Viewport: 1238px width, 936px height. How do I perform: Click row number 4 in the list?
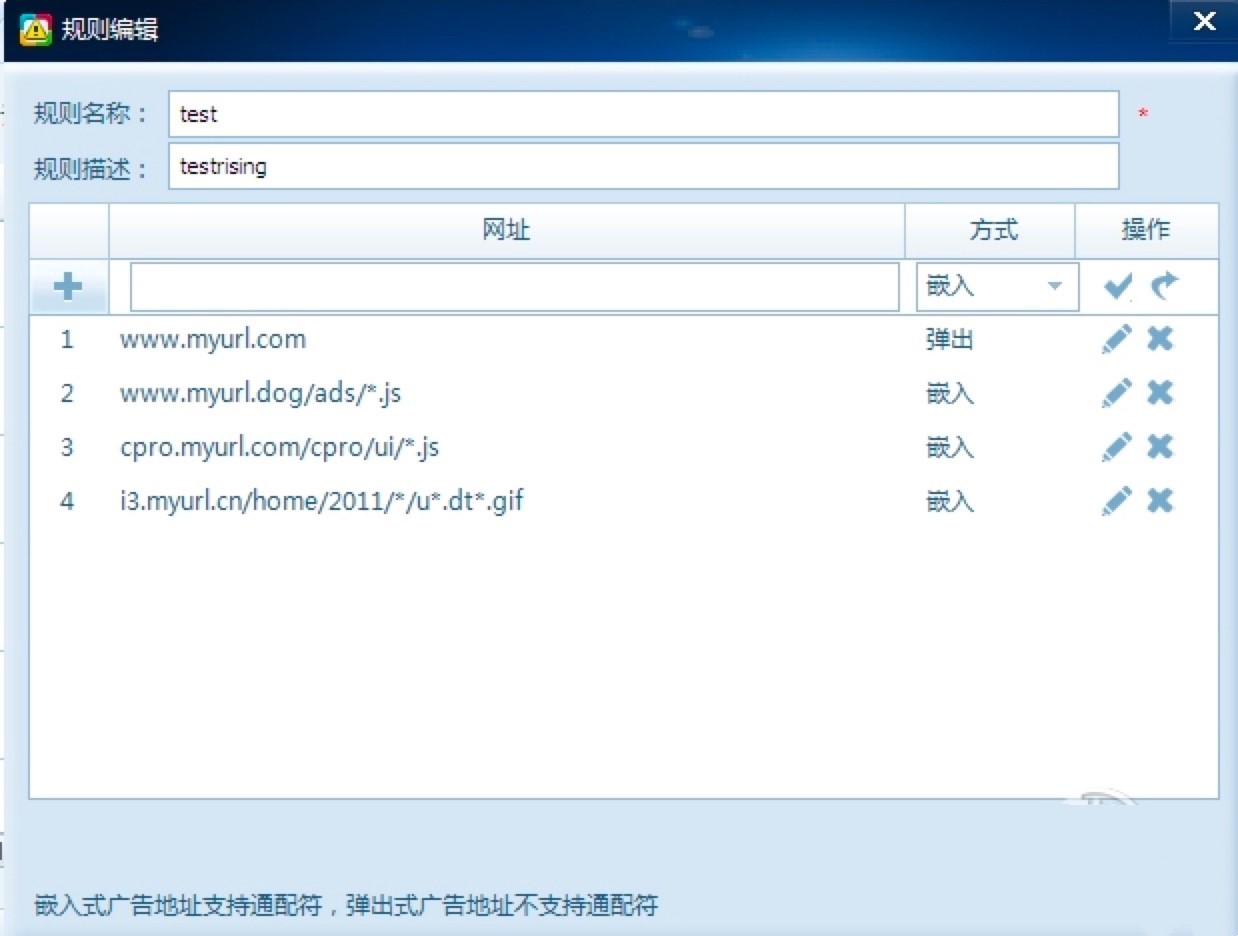(x=67, y=502)
